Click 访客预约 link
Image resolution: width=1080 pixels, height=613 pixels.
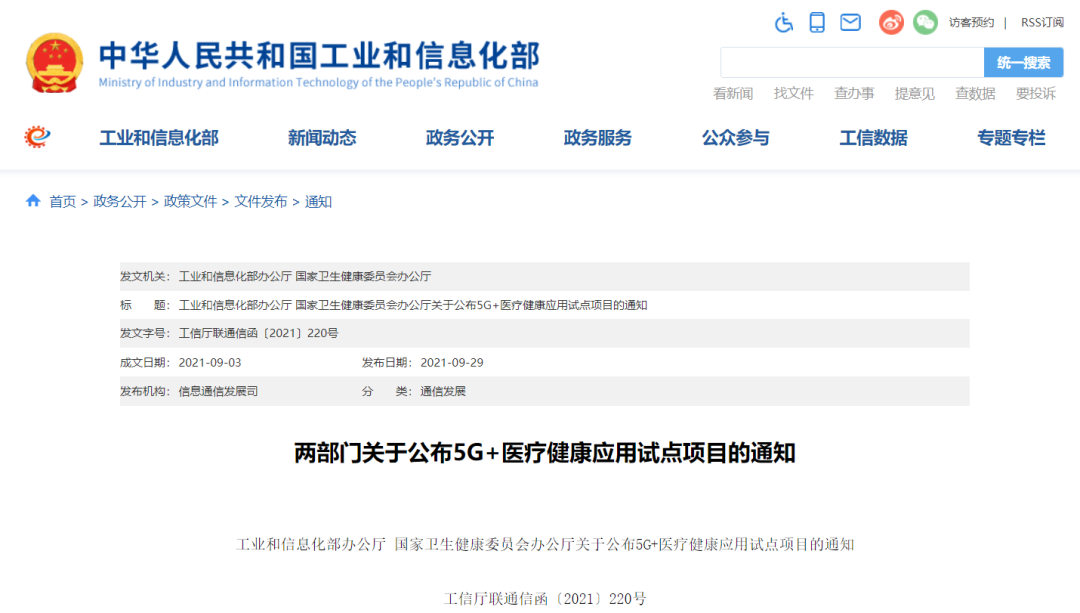tap(971, 23)
